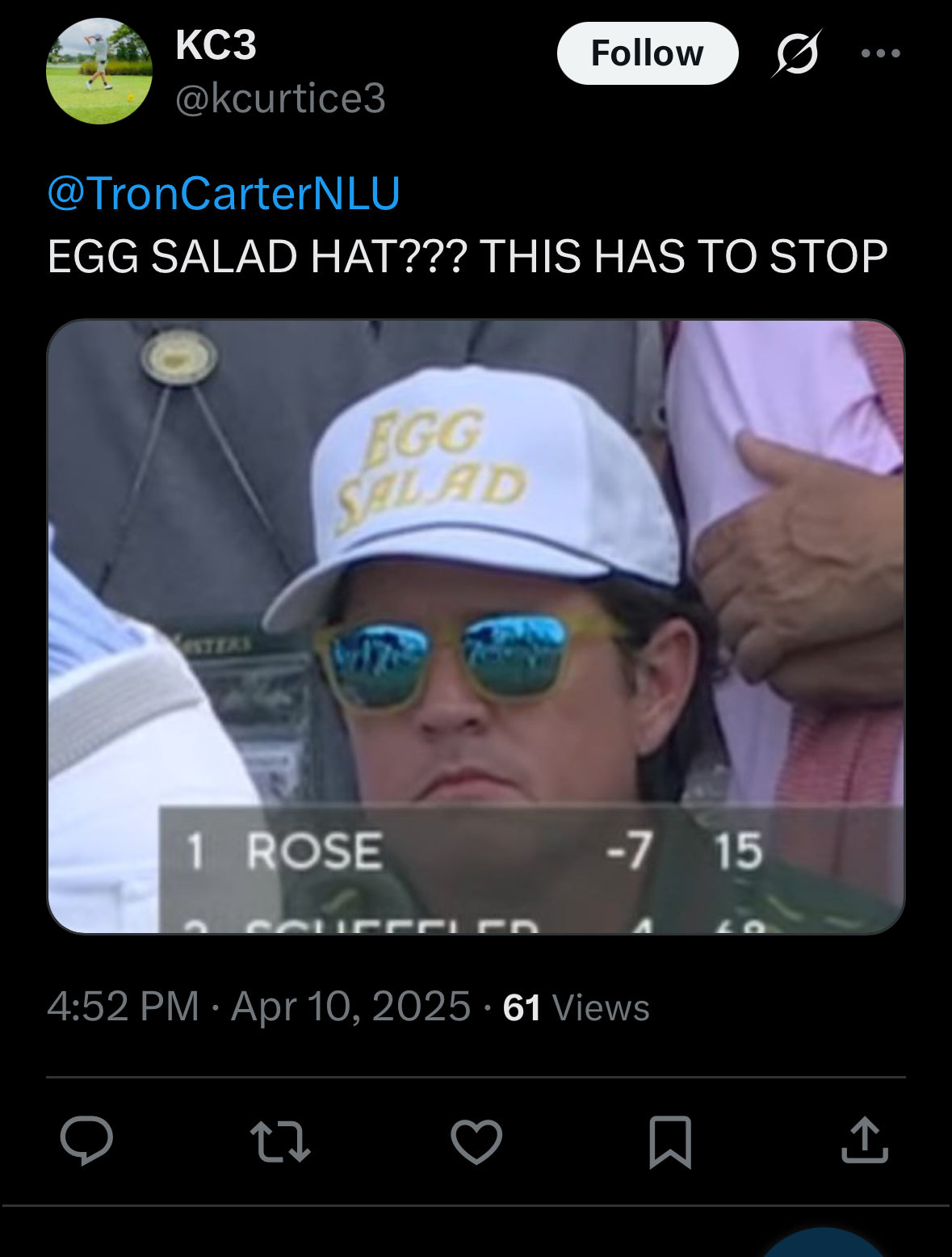Tap the share icon under the tweet
The height and width of the screenshot is (1257, 952).
click(864, 1141)
